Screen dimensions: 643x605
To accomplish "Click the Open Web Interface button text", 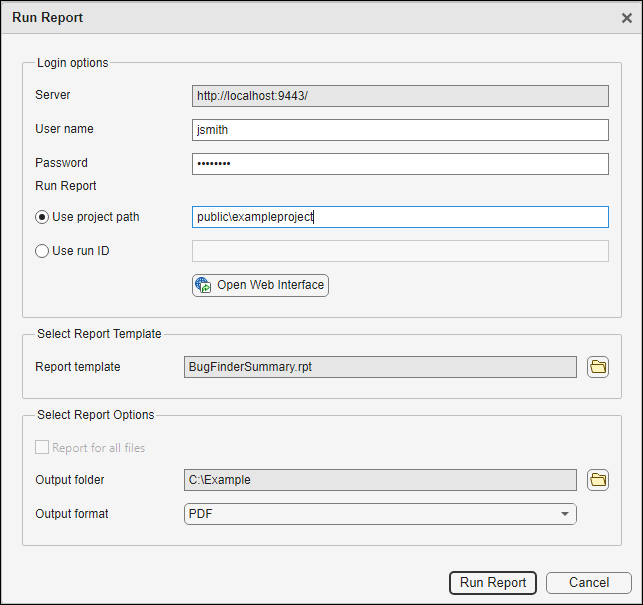I will [x=270, y=285].
